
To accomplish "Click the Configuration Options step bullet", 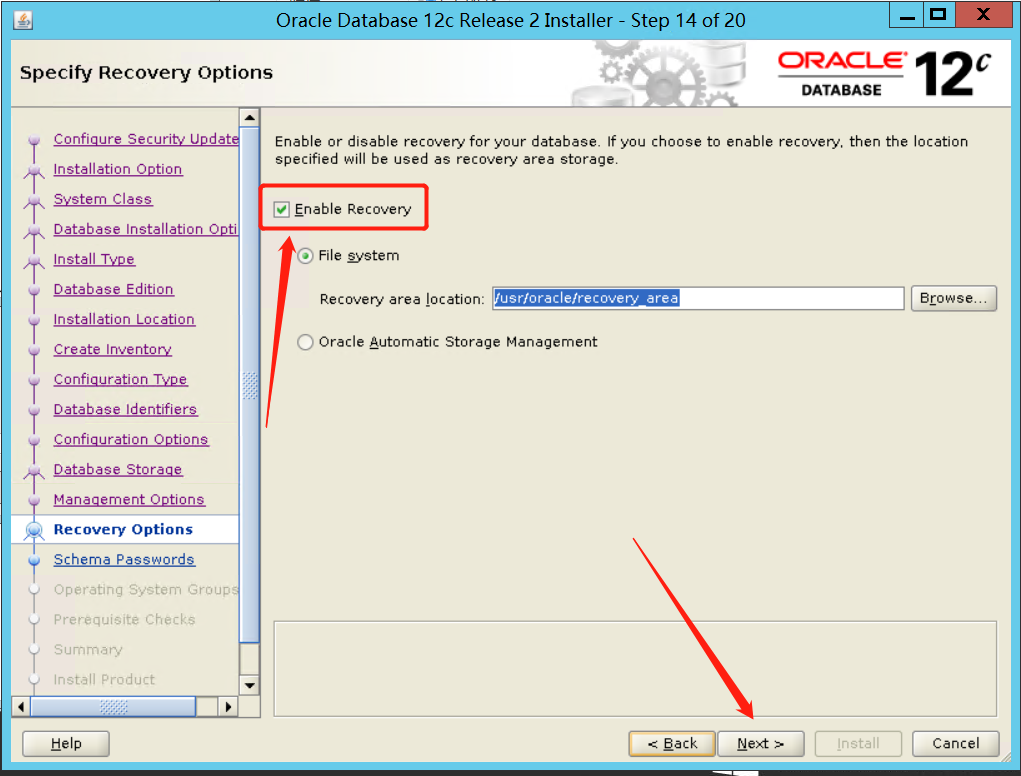I will (34, 440).
